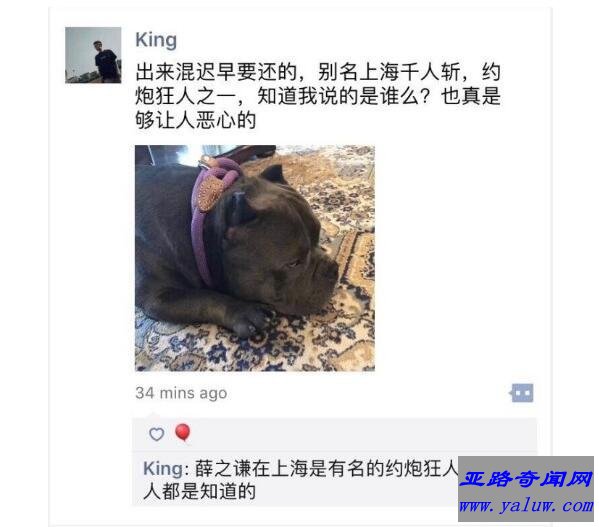599x527 pixels.
Task: Tap the heart like icon
Action: point(157,434)
